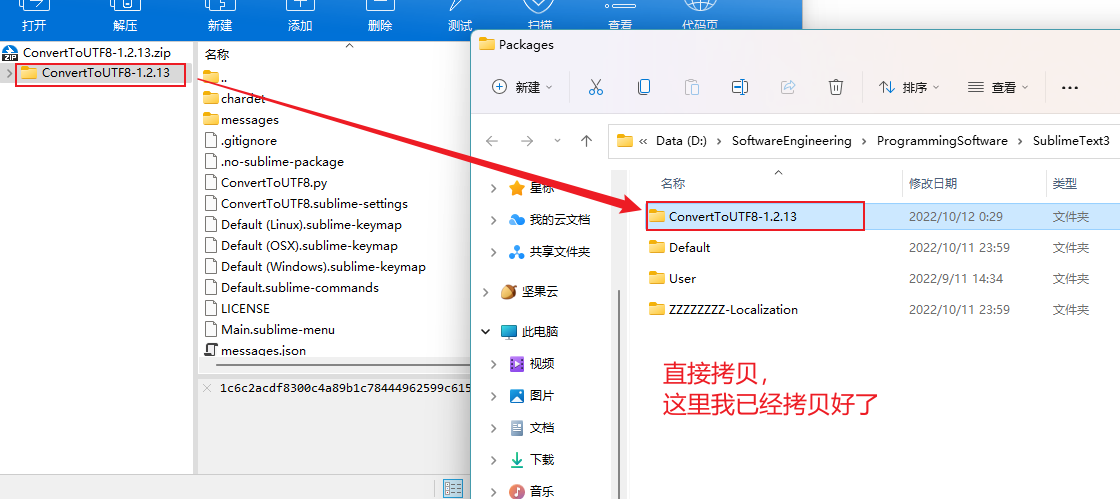1120x499 pixels.
Task: Select 音乐 in Explorer sidebar
Action: pyautogui.click(x=541, y=491)
